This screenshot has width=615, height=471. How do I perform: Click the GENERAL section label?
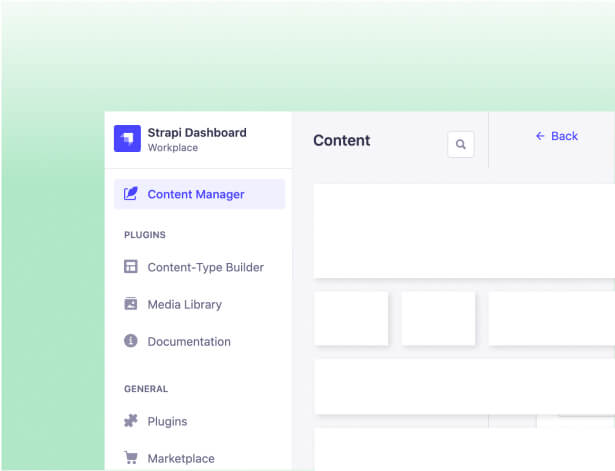[146, 389]
